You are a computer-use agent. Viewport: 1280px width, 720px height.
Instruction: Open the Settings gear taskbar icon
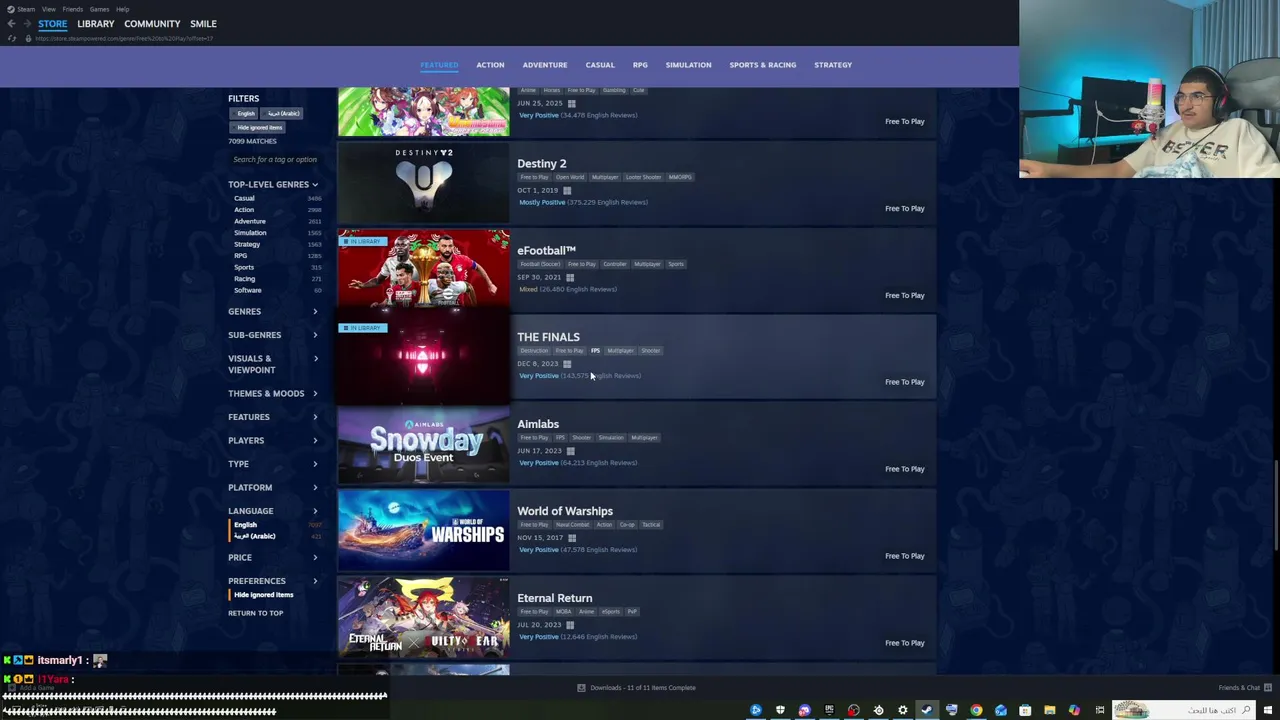click(x=902, y=710)
